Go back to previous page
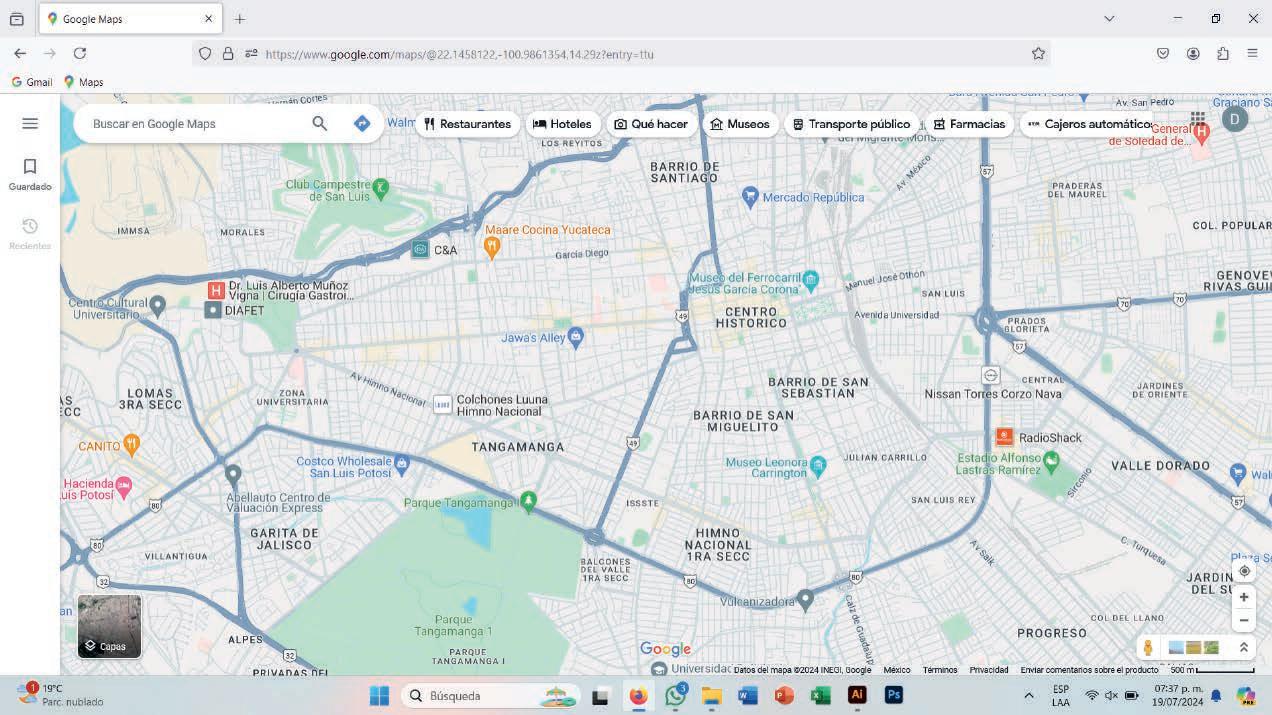The image size is (1272, 715). pos(20,53)
